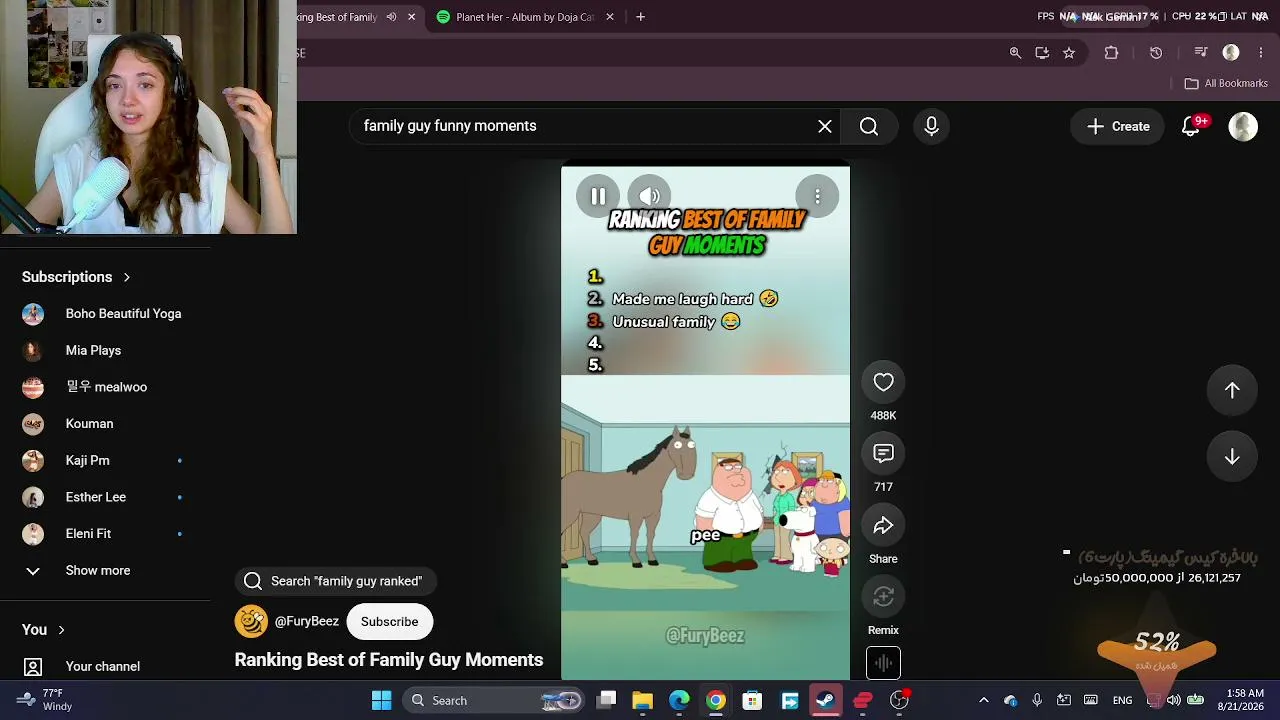Switch the ENG input language
Viewport: 1280px width, 720px height.
click(x=1122, y=700)
